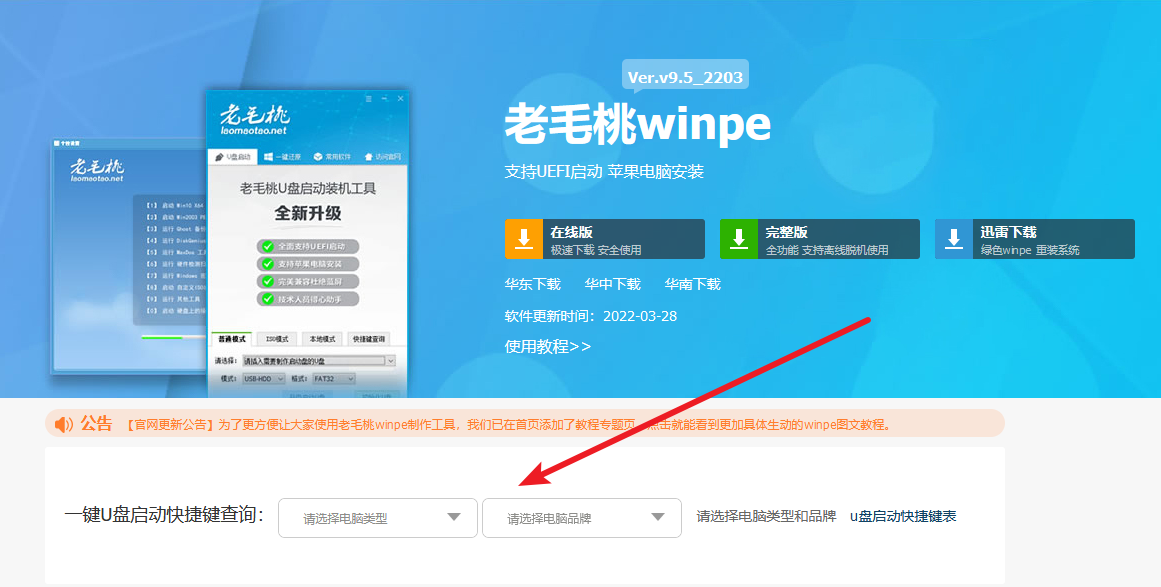Image resolution: width=1161 pixels, height=587 pixels.
Task: Click the orange 在线版 download icon
Action: click(x=523, y=239)
